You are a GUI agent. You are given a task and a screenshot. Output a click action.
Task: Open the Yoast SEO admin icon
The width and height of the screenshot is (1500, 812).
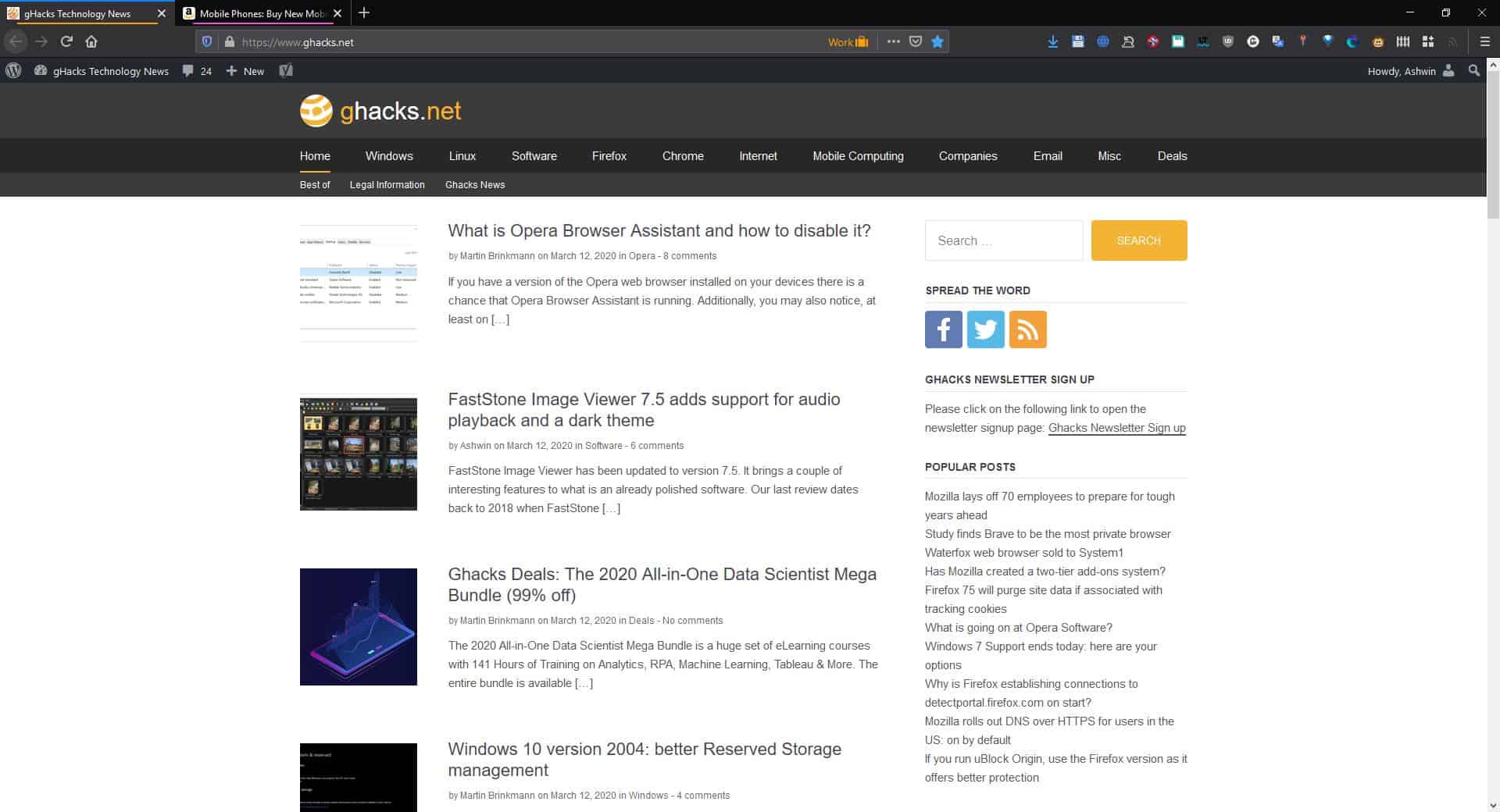tap(286, 71)
